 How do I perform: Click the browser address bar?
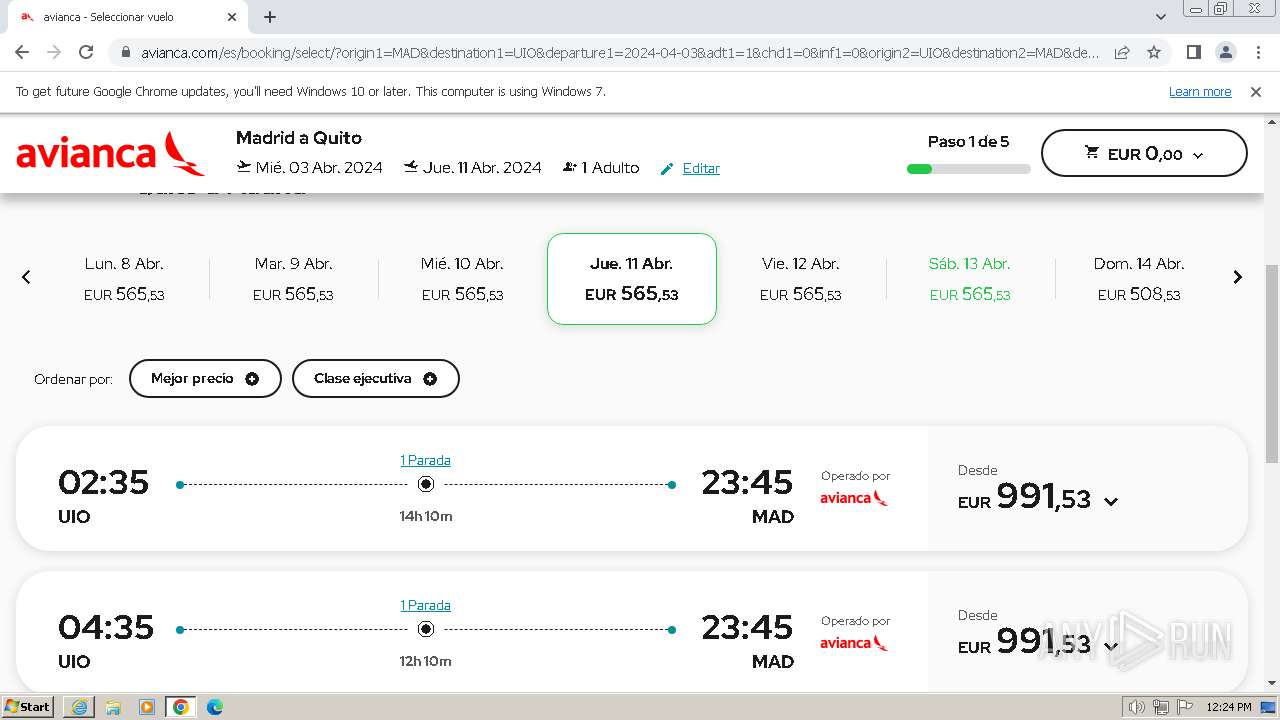[x=620, y=52]
